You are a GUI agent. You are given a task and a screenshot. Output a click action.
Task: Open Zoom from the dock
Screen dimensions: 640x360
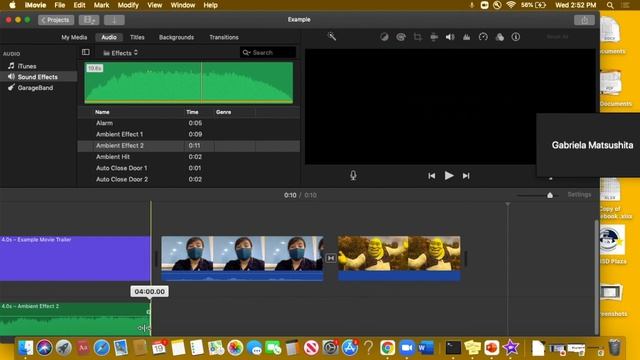coord(407,348)
